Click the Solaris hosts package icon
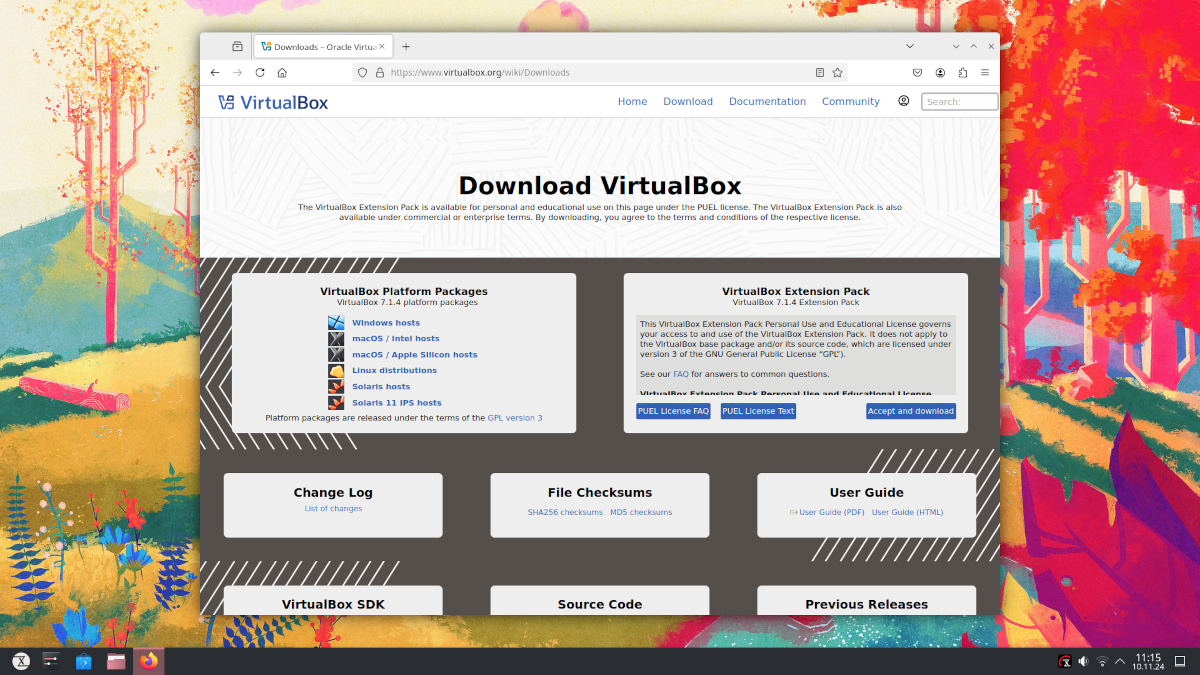 click(336, 387)
